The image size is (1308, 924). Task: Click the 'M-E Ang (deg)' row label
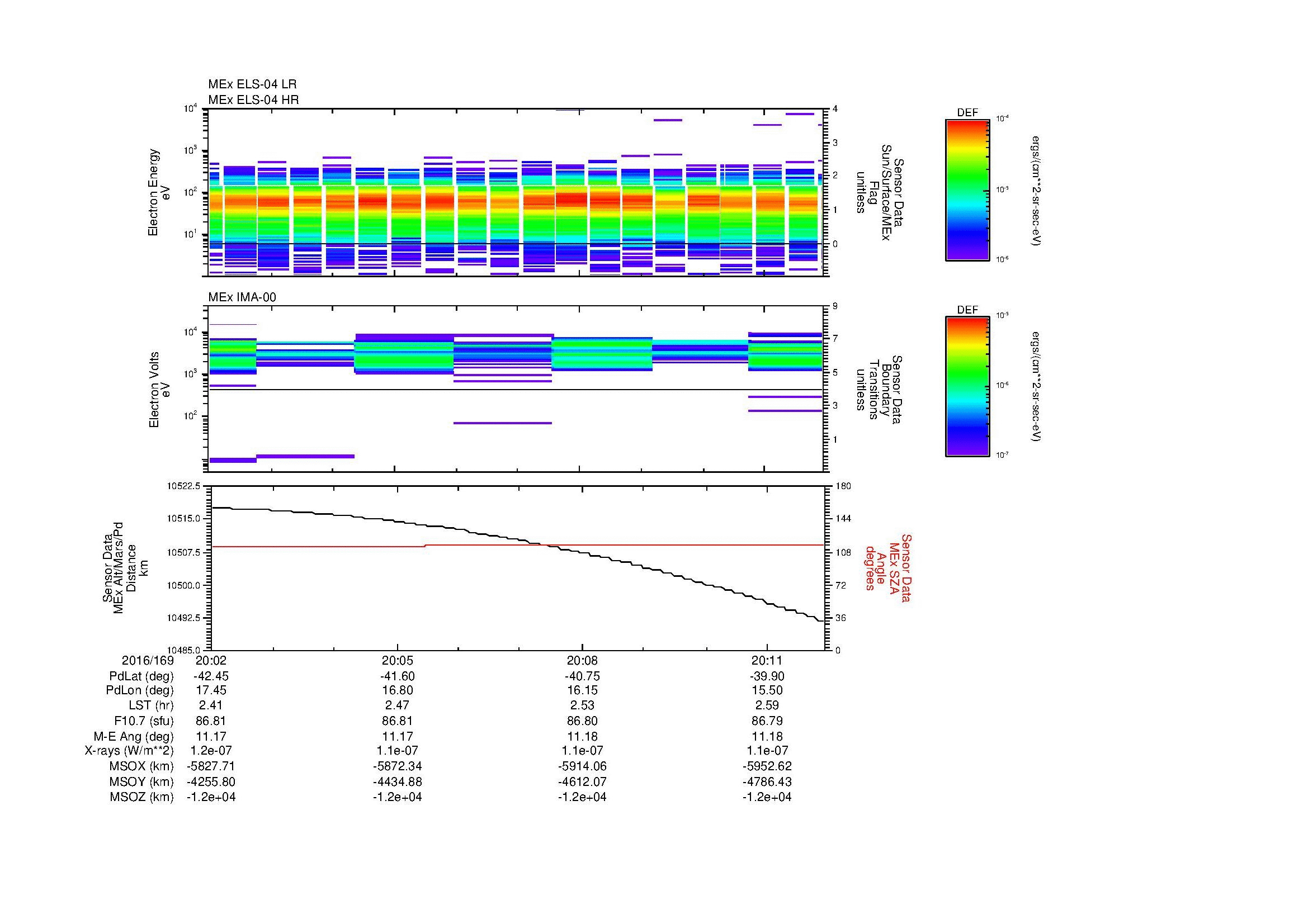tap(134, 736)
